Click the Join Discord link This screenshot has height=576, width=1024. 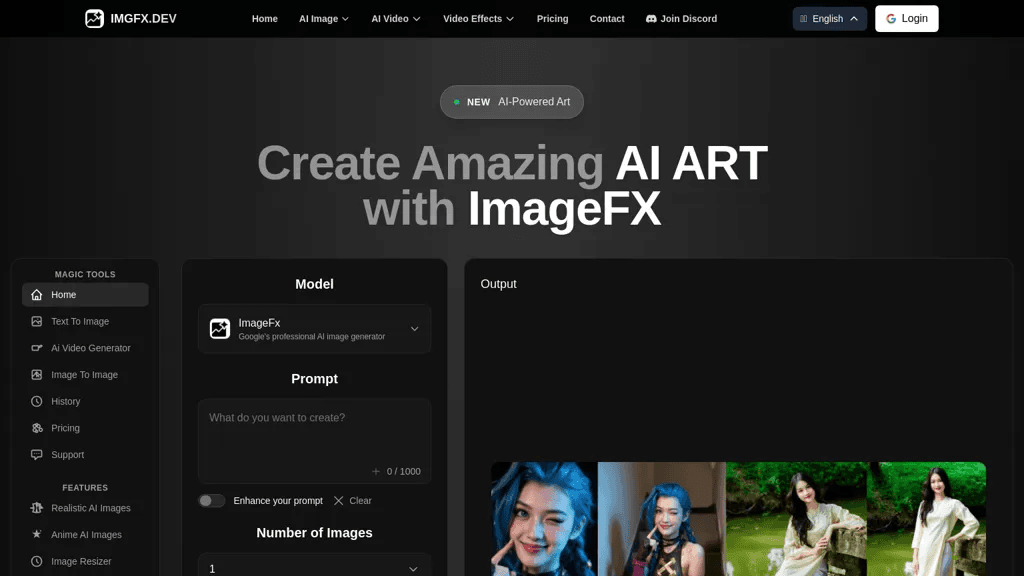pyautogui.click(x=681, y=19)
